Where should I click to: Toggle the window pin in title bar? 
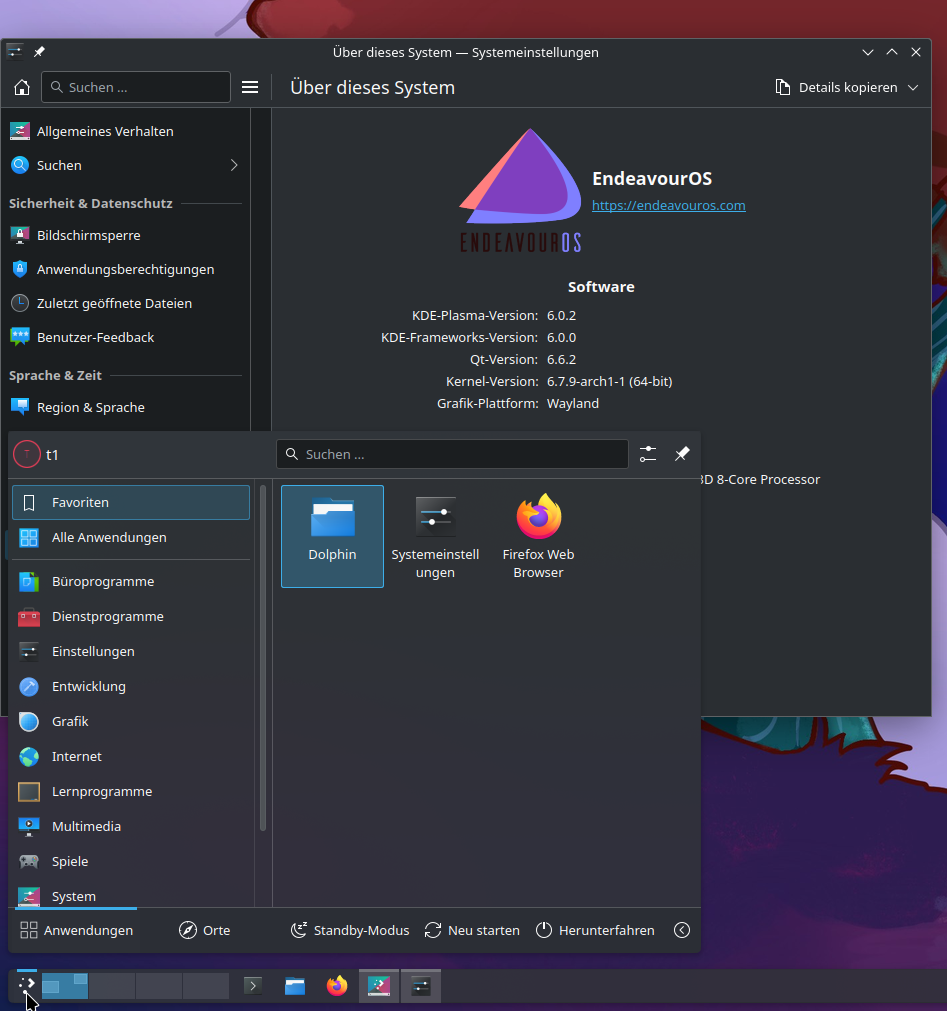click(x=39, y=52)
